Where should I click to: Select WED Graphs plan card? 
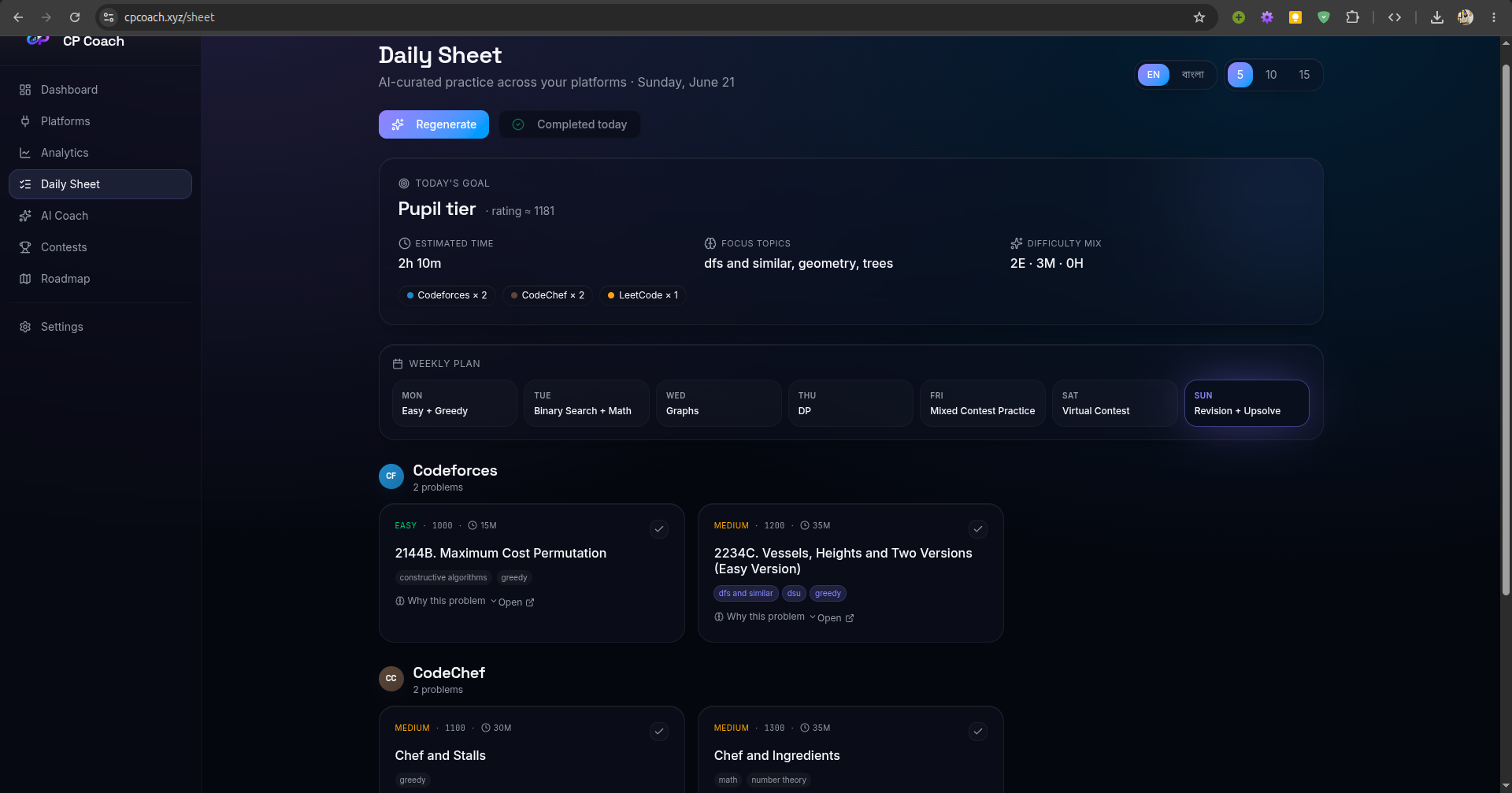click(719, 403)
